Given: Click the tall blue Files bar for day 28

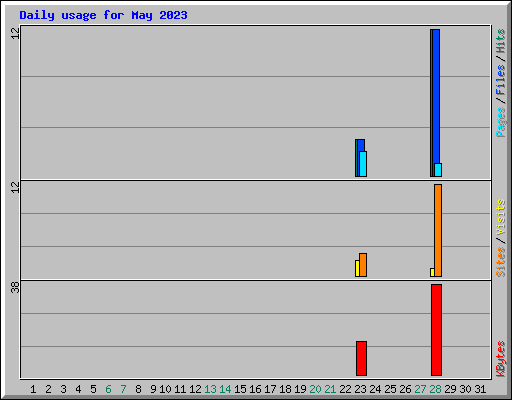Looking at the screenshot, I should pyautogui.click(x=436, y=96).
